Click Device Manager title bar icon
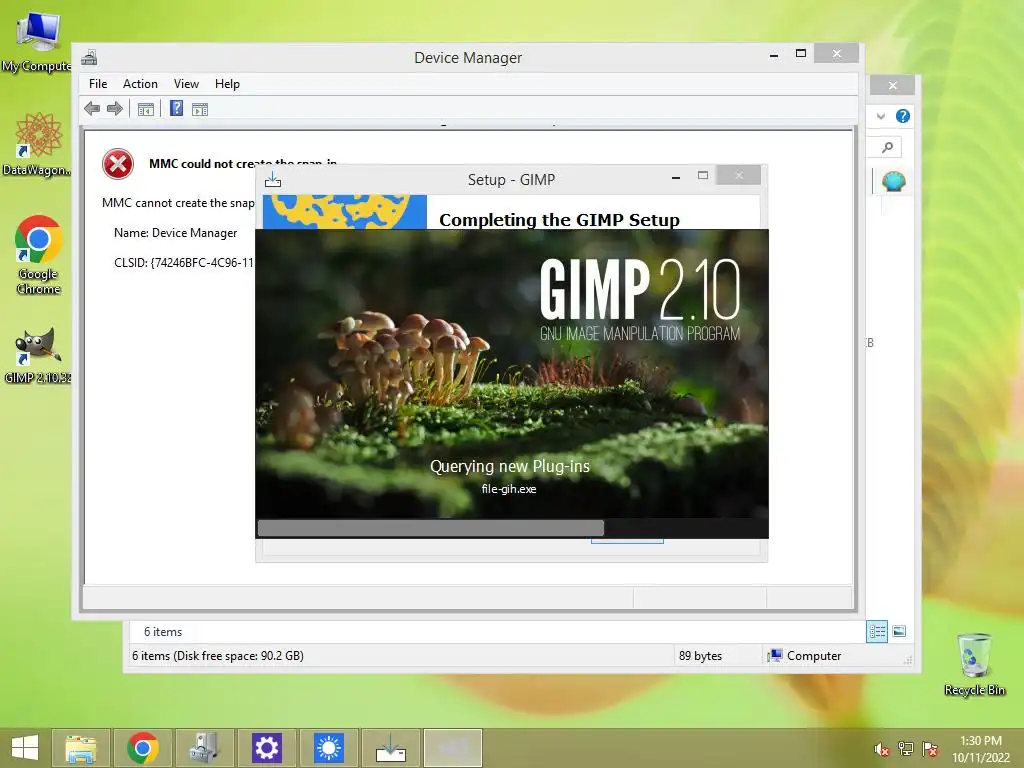 [89, 57]
